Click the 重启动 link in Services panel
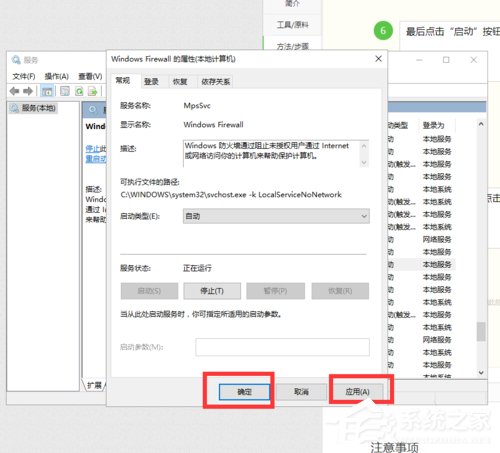This screenshot has height=453, width=500. (96, 159)
